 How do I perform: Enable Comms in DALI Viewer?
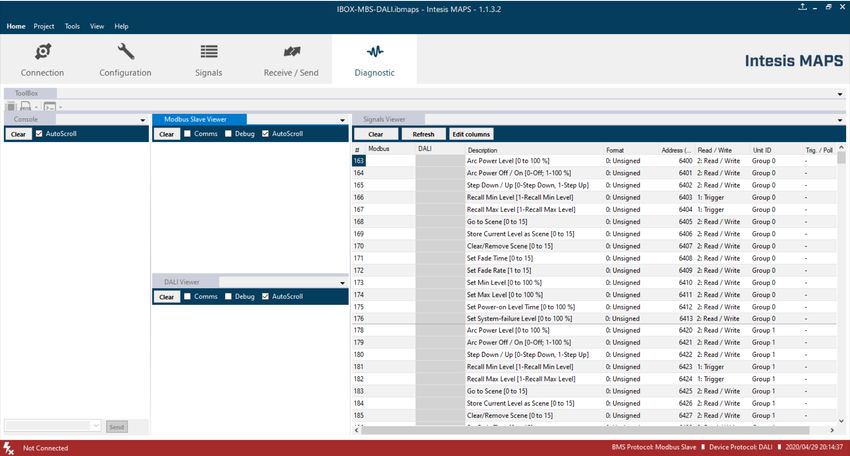click(x=187, y=296)
